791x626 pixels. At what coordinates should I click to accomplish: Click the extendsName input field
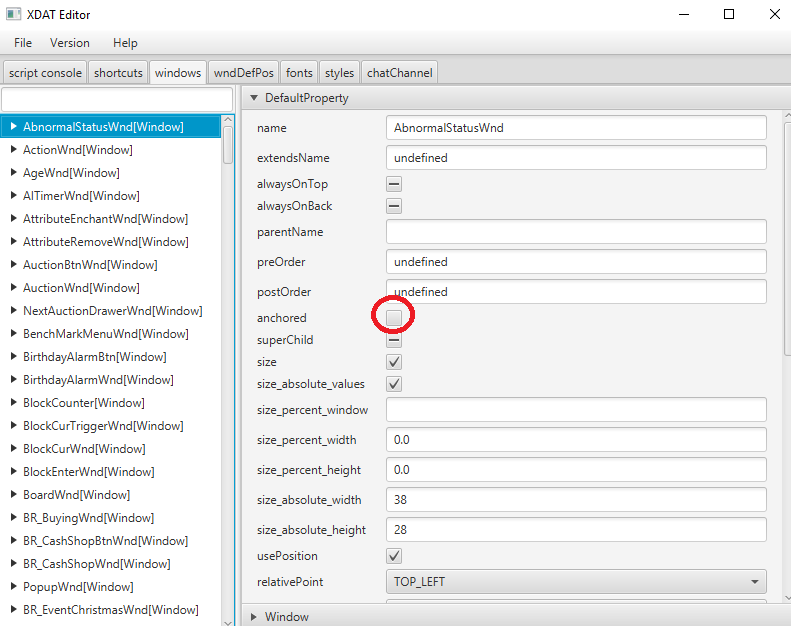point(576,157)
